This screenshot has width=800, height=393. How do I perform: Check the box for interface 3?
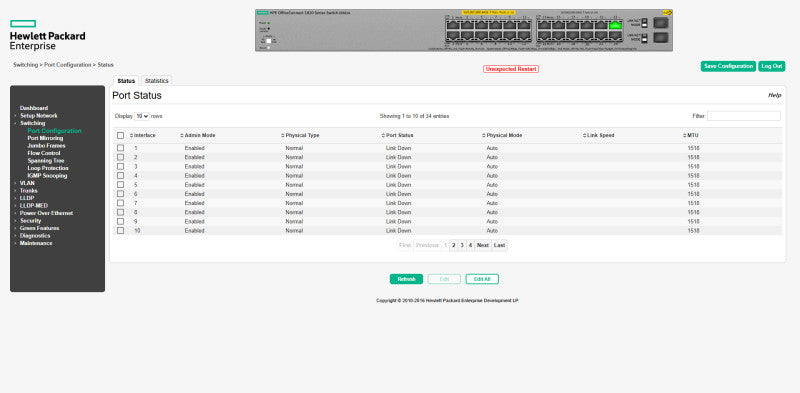(x=120, y=166)
